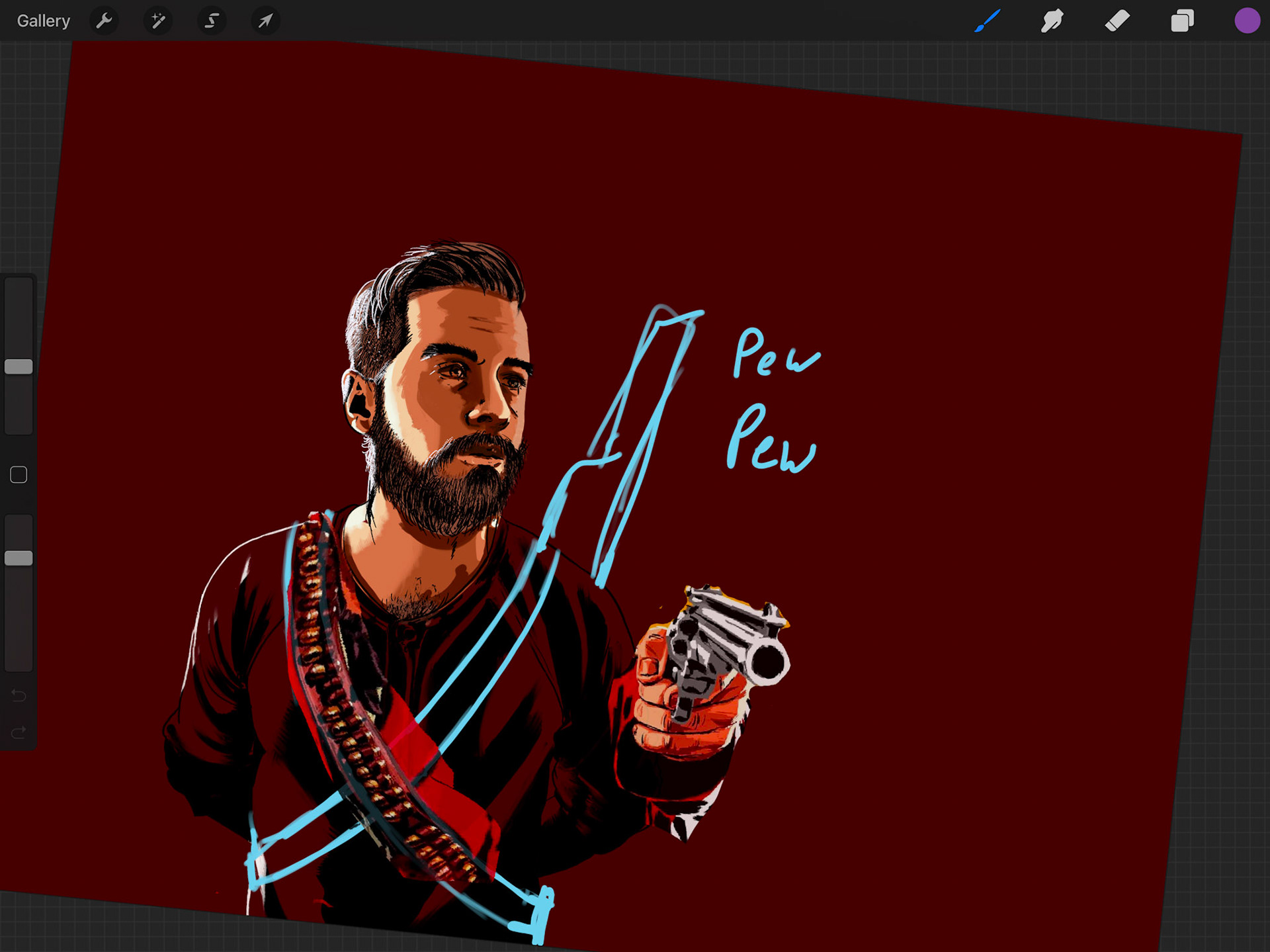Open the purple active color picker

click(1247, 21)
